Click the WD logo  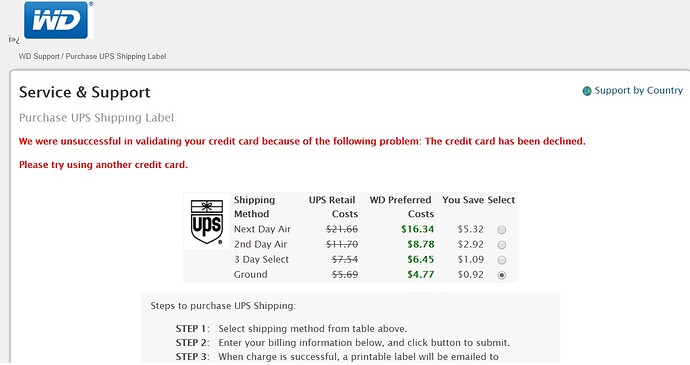pyautogui.click(x=58, y=20)
